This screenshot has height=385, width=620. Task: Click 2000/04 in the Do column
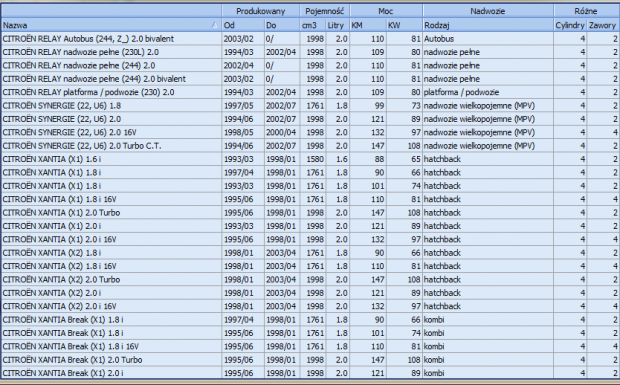(x=281, y=132)
